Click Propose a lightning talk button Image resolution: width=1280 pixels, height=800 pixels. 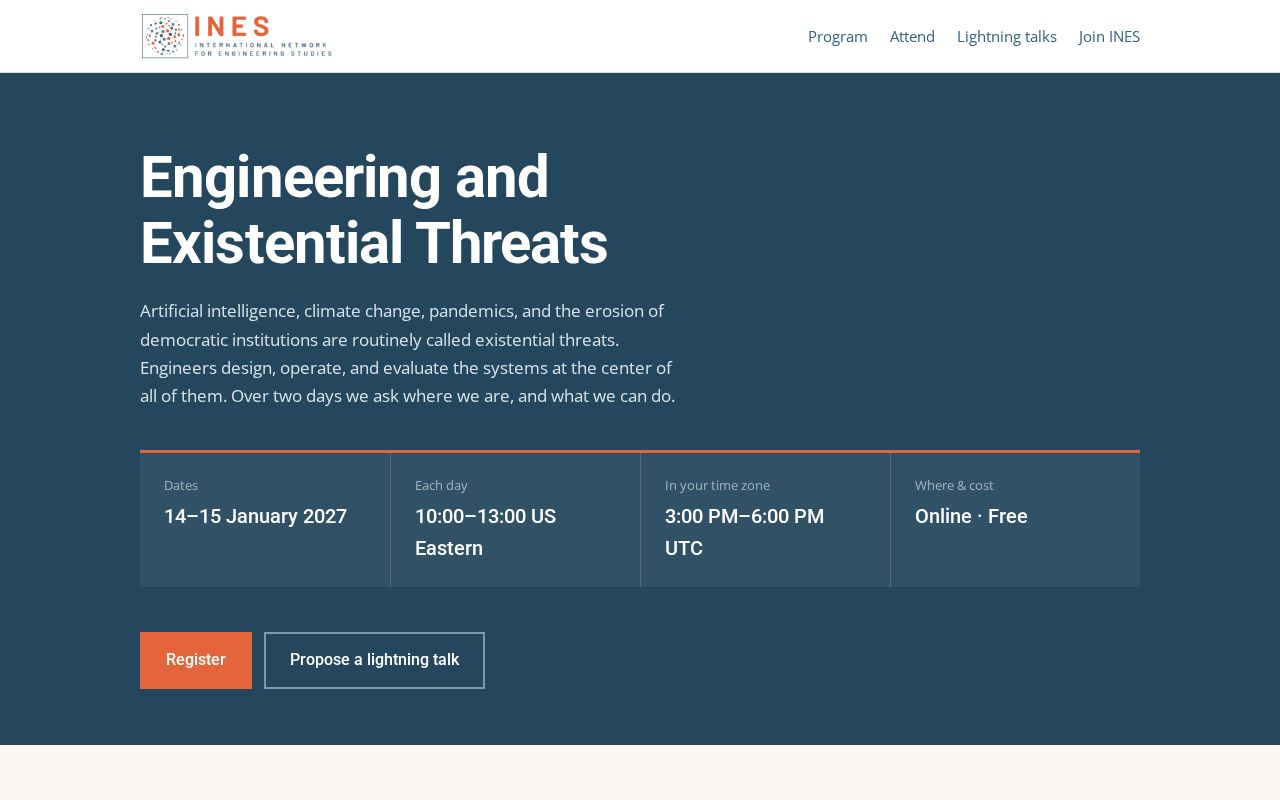tap(374, 660)
